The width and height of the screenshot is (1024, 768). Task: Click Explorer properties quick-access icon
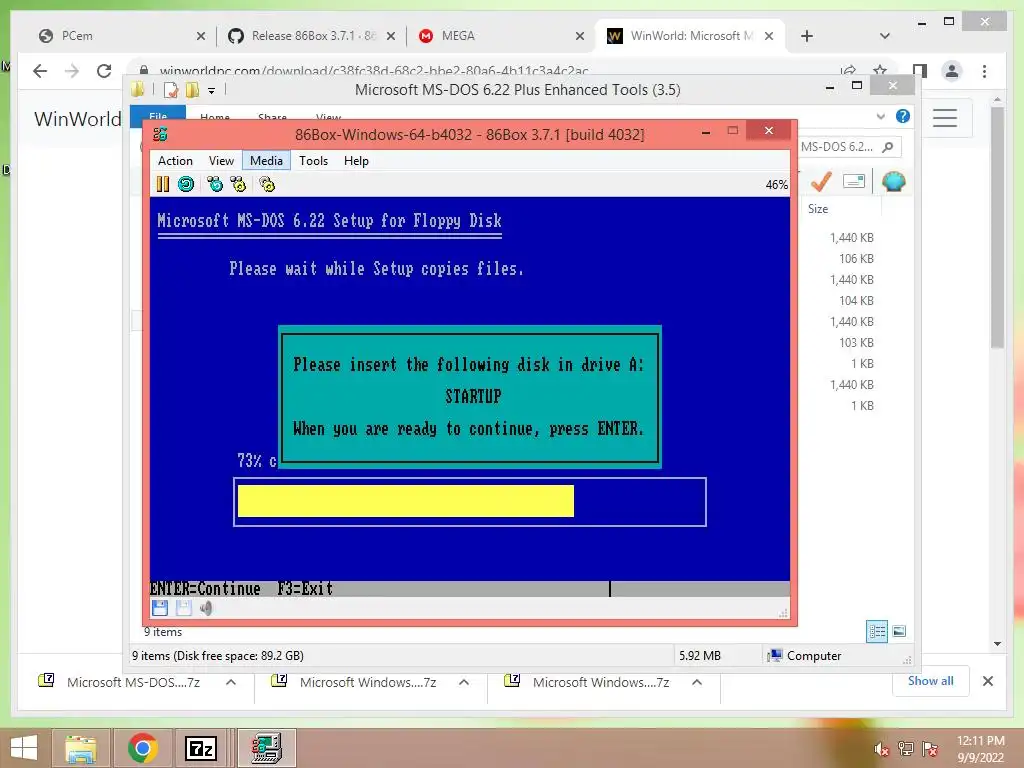point(171,89)
